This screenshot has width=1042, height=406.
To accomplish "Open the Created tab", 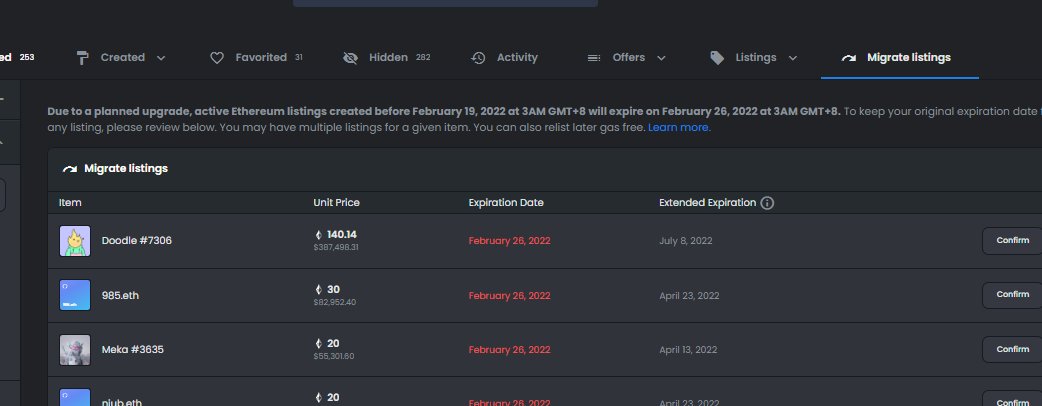I will 121,58.
